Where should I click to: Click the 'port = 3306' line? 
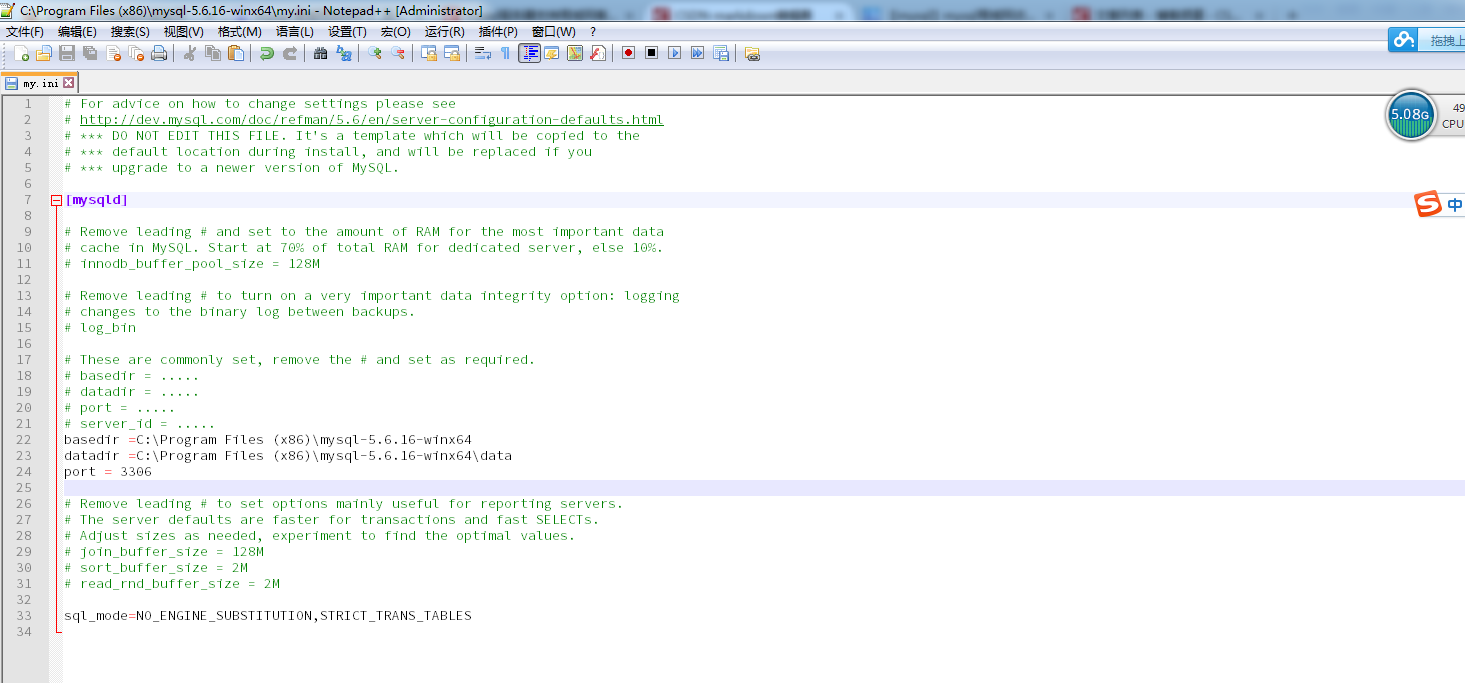[108, 472]
